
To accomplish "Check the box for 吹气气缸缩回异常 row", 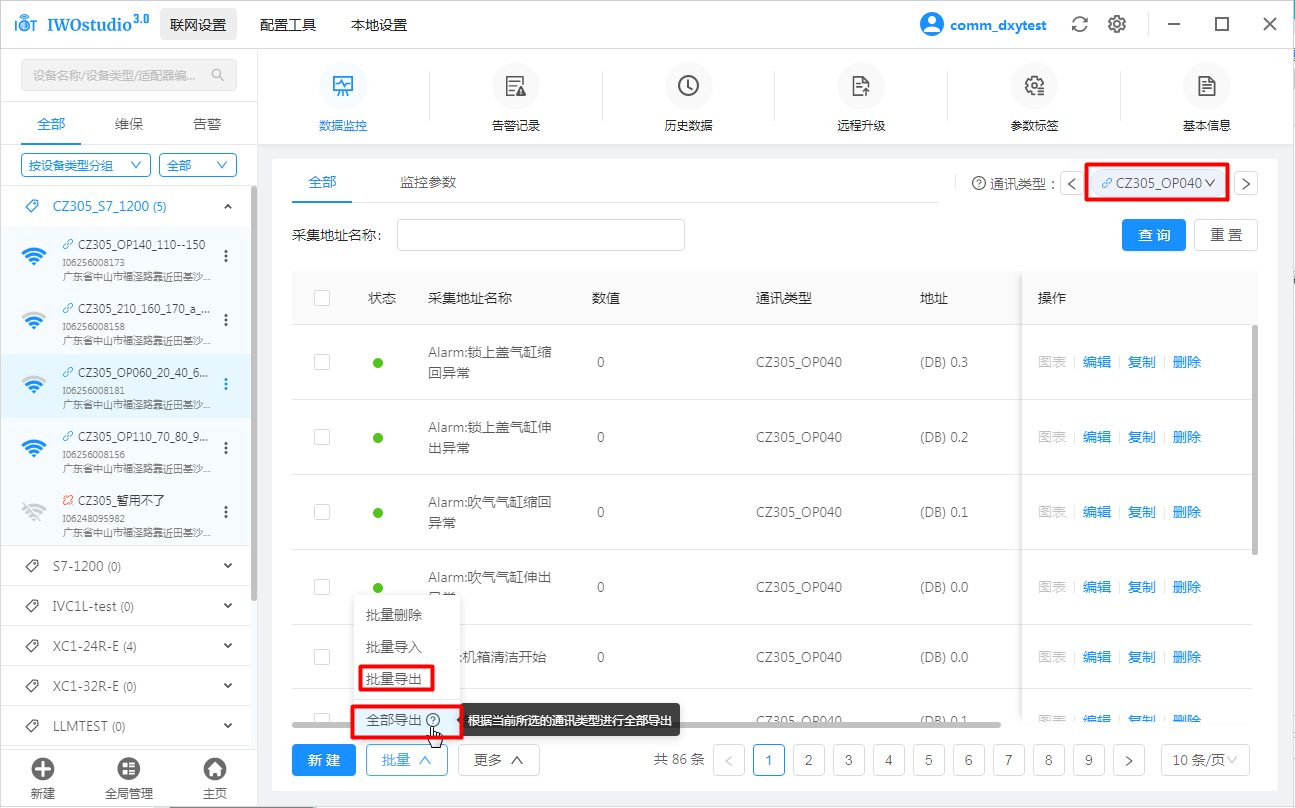I will tap(322, 512).
